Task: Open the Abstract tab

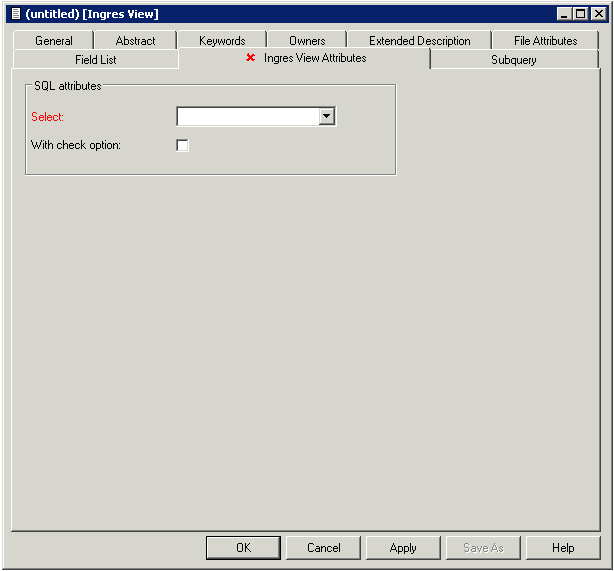Action: (135, 41)
